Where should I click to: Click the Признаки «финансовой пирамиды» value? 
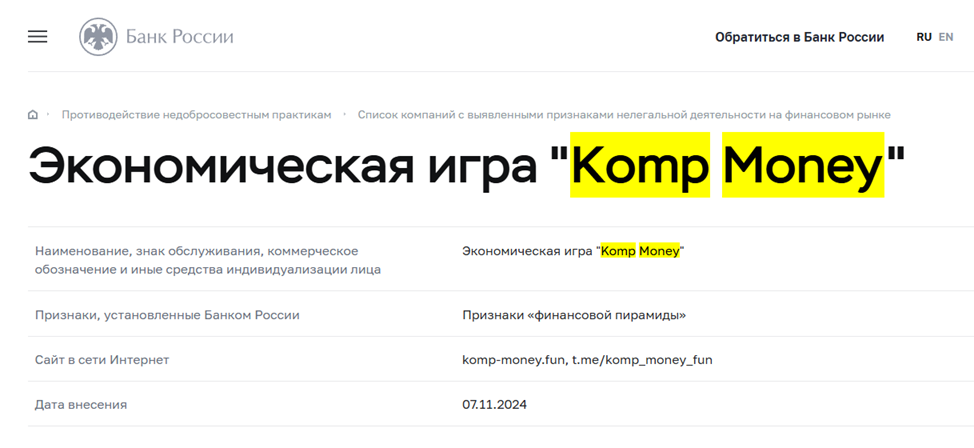click(x=575, y=315)
